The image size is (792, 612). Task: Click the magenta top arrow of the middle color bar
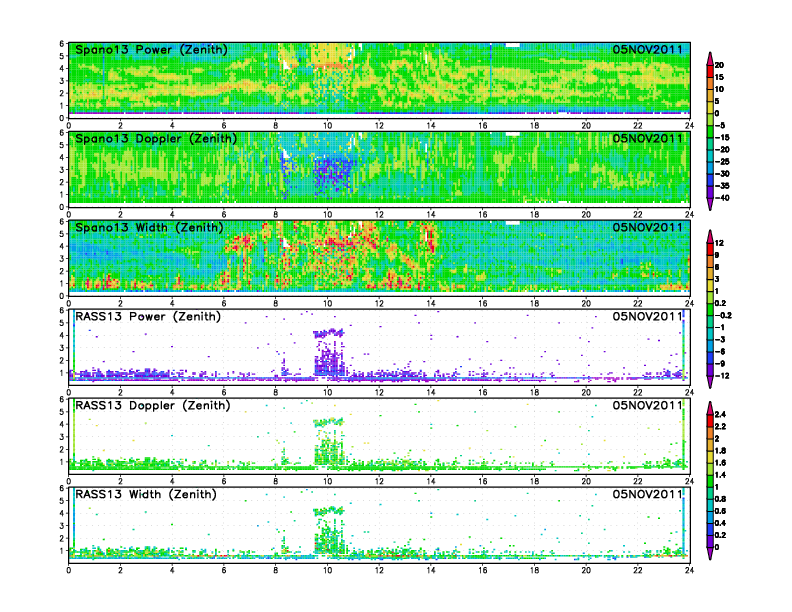point(710,236)
